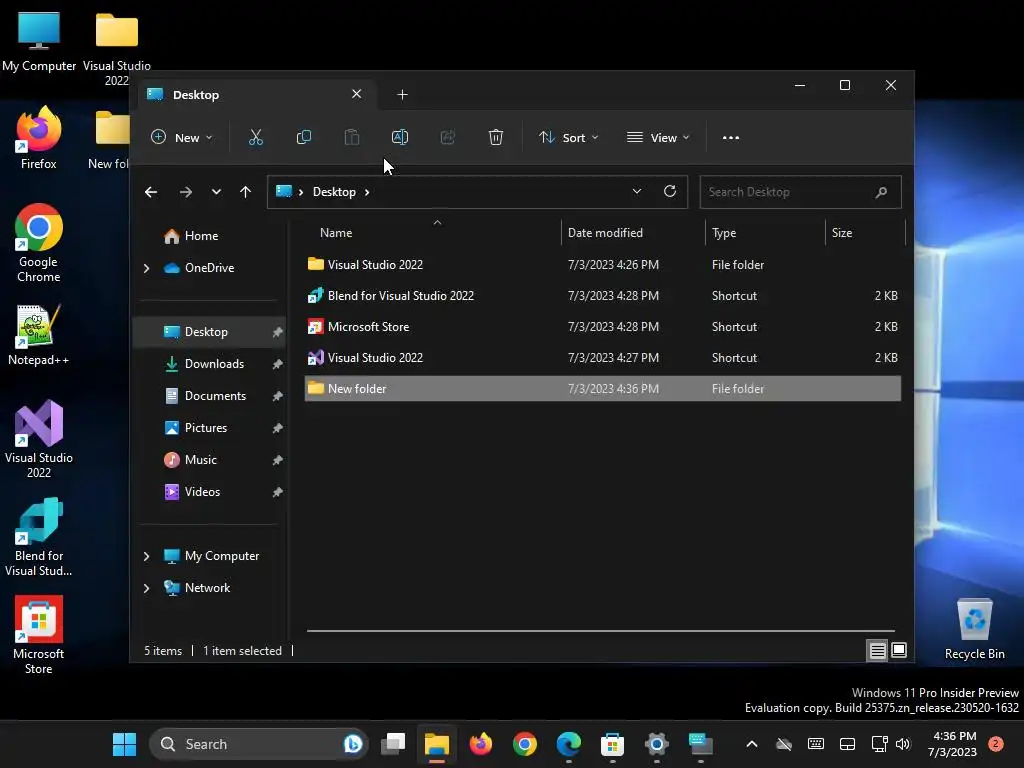Sort by the Type column header
Viewport: 1024px width, 768px height.
click(x=765, y=232)
